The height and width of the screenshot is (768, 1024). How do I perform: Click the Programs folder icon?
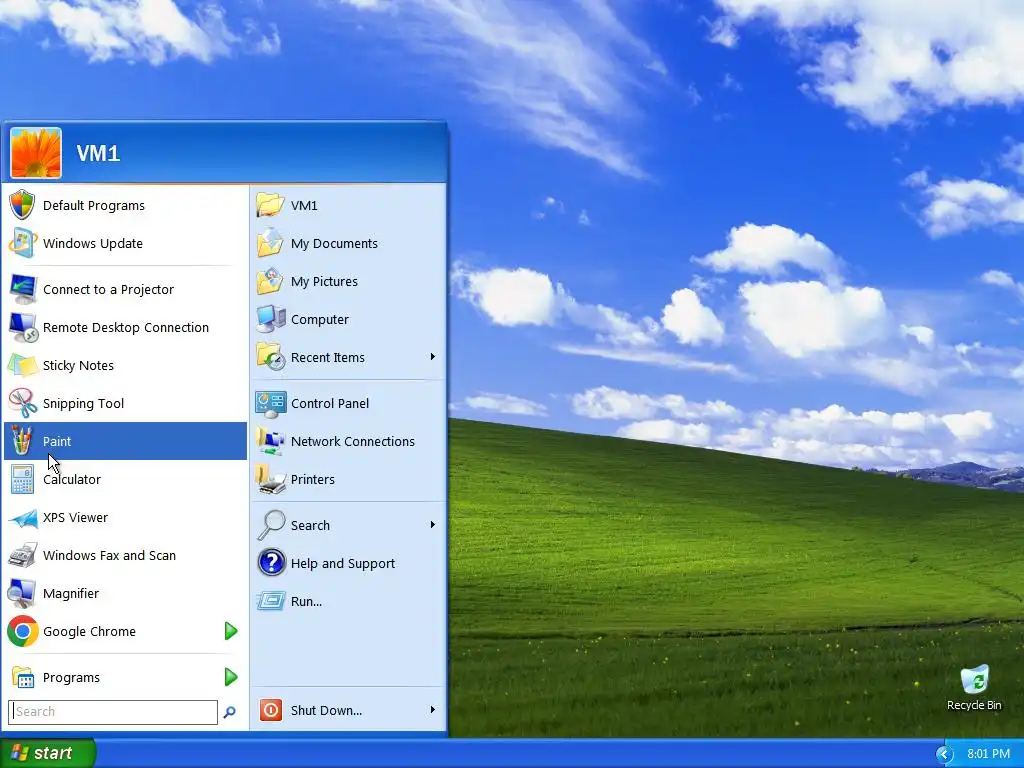22,677
